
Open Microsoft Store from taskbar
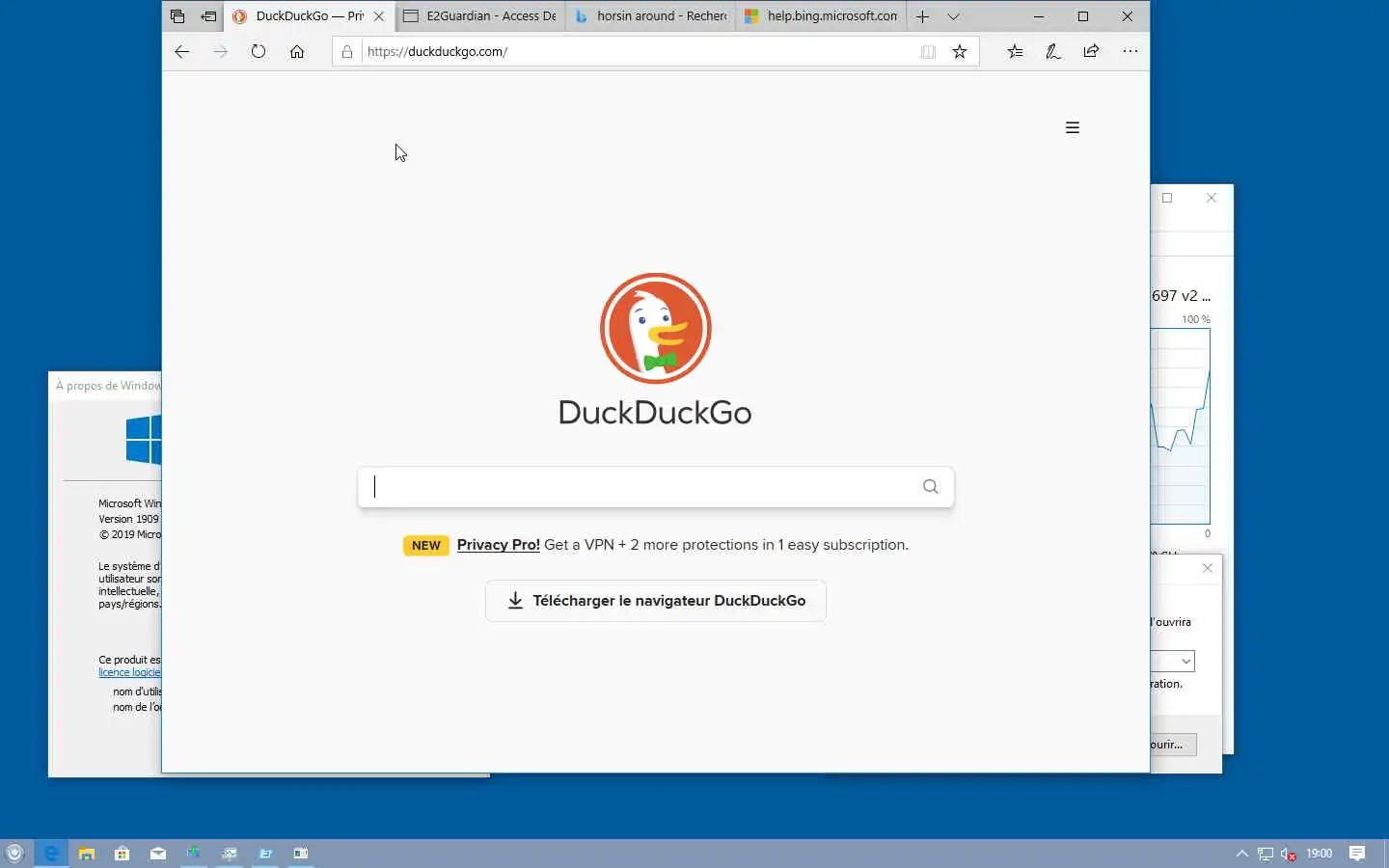click(122, 854)
